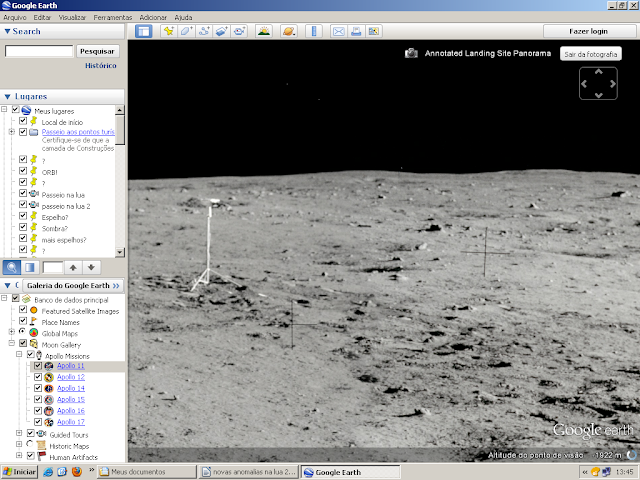The width and height of the screenshot is (640, 480).
Task: Expand the Global Maps tree node
Action: tap(11, 332)
